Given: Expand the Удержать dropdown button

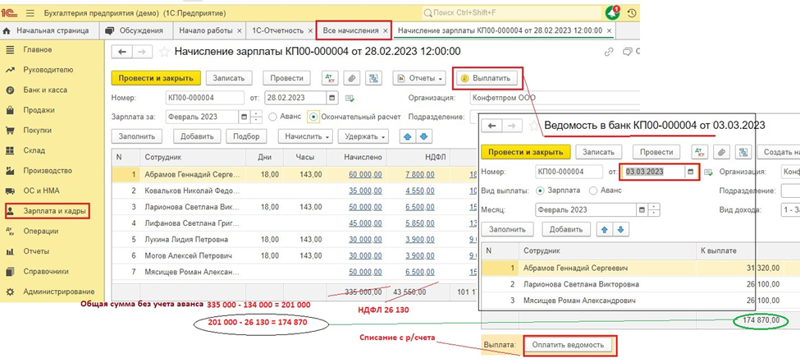Looking at the screenshot, I should 363,136.
